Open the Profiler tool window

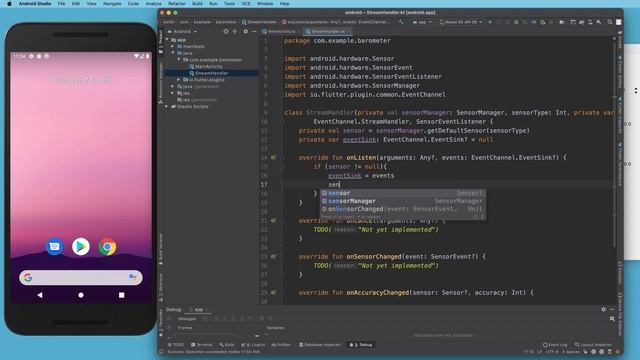coord(281,345)
